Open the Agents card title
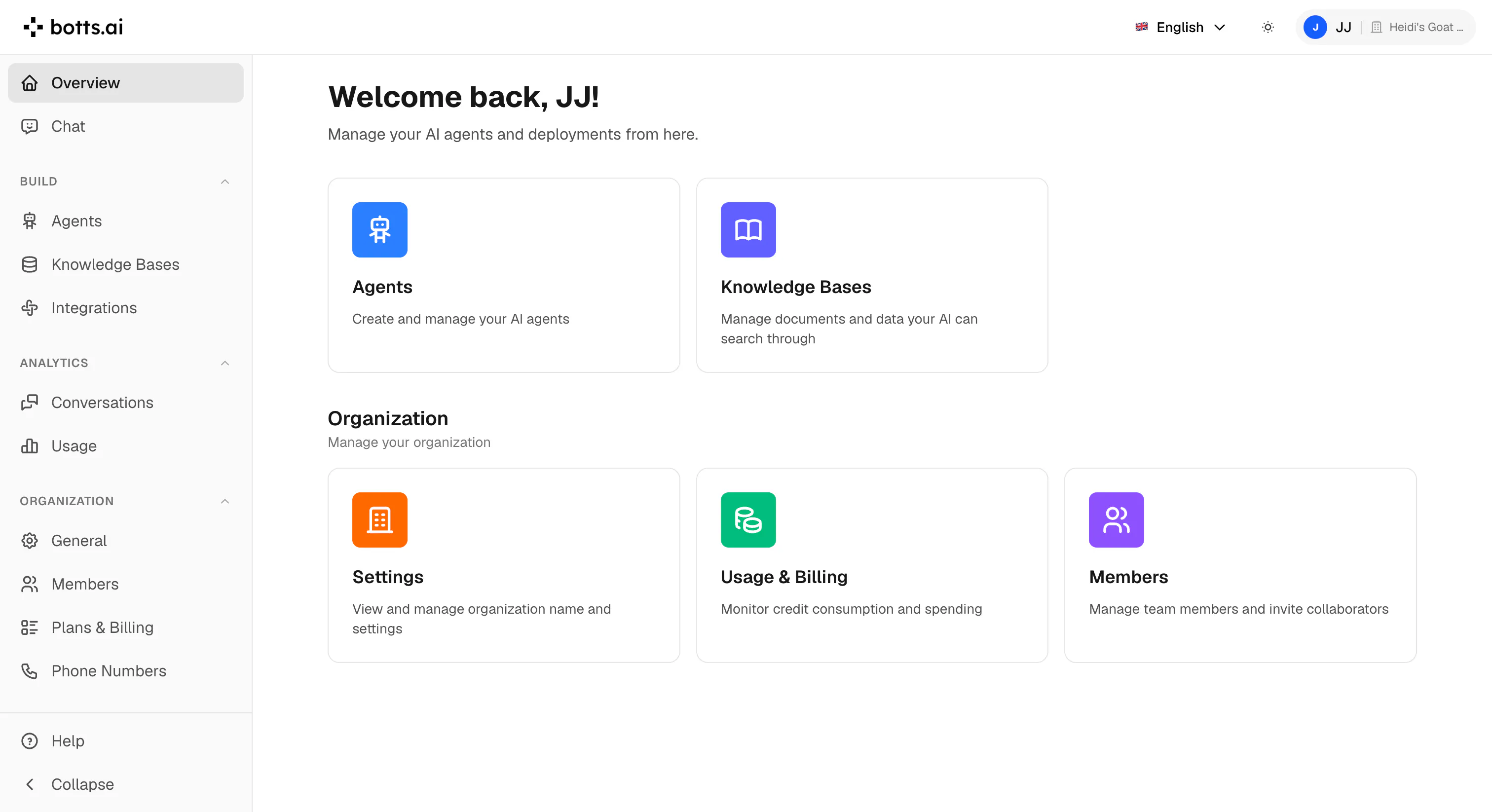Image resolution: width=1492 pixels, height=812 pixels. click(x=382, y=287)
